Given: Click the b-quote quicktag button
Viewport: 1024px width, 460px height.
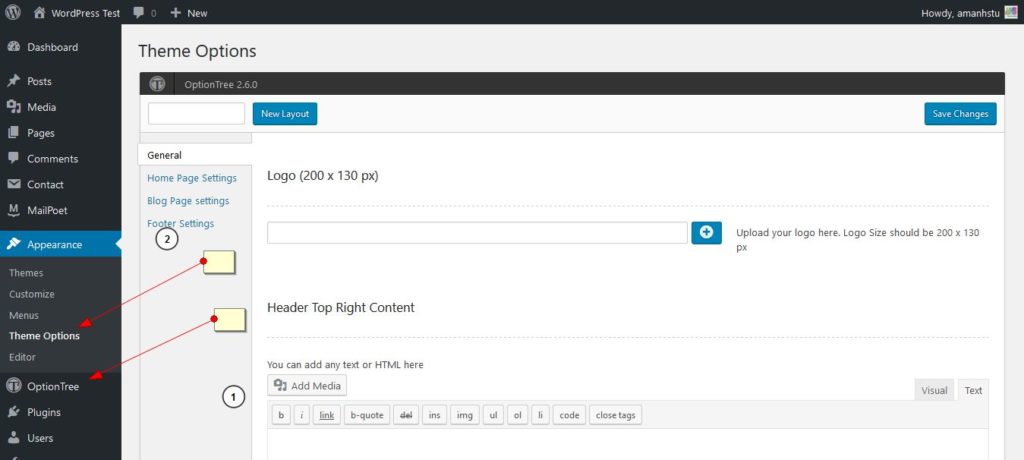Looking at the screenshot, I should 367,415.
